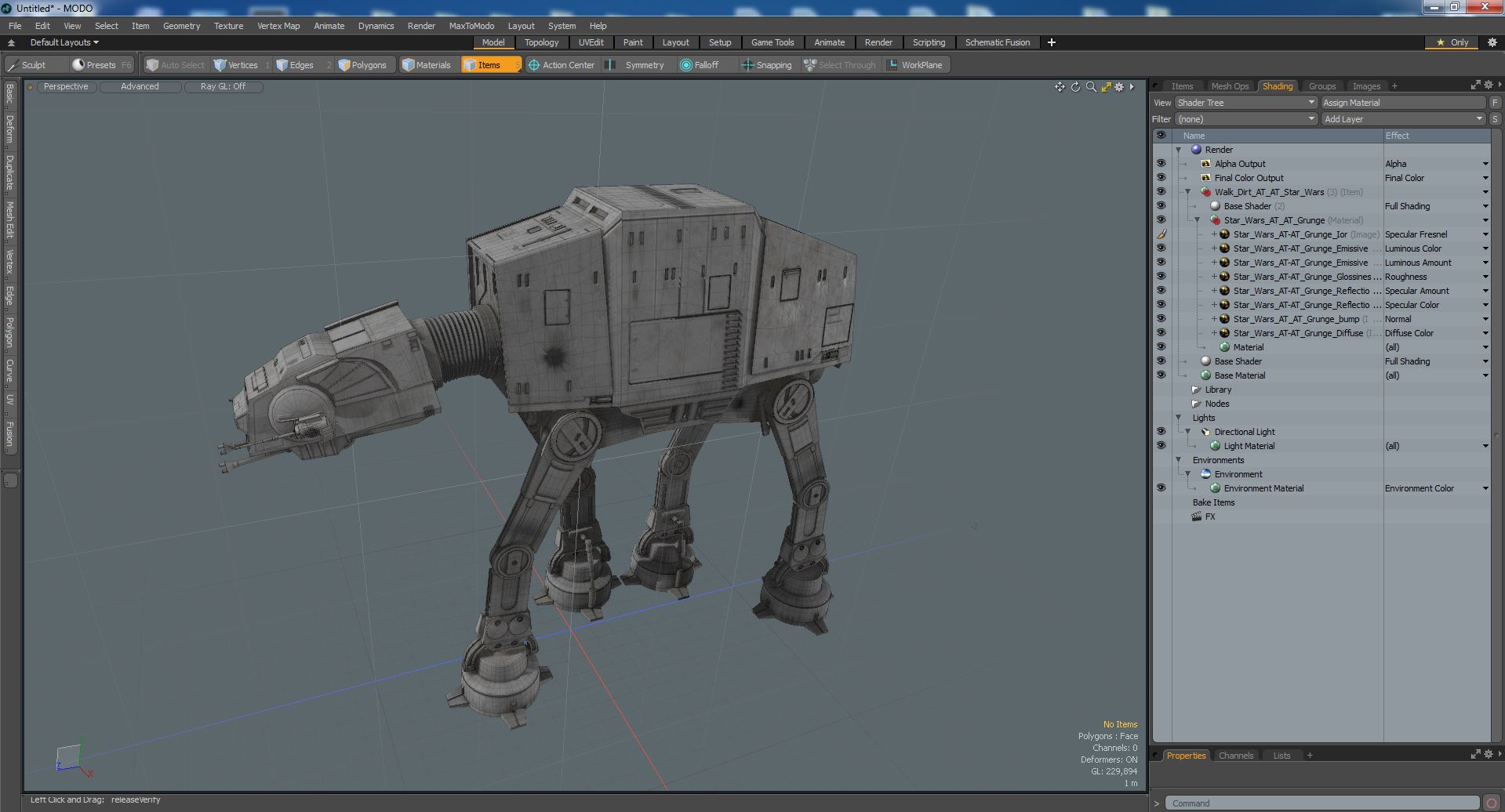Screen dimensions: 1505x812
Task: Collapse the Lights section
Action: [x=1178, y=418]
